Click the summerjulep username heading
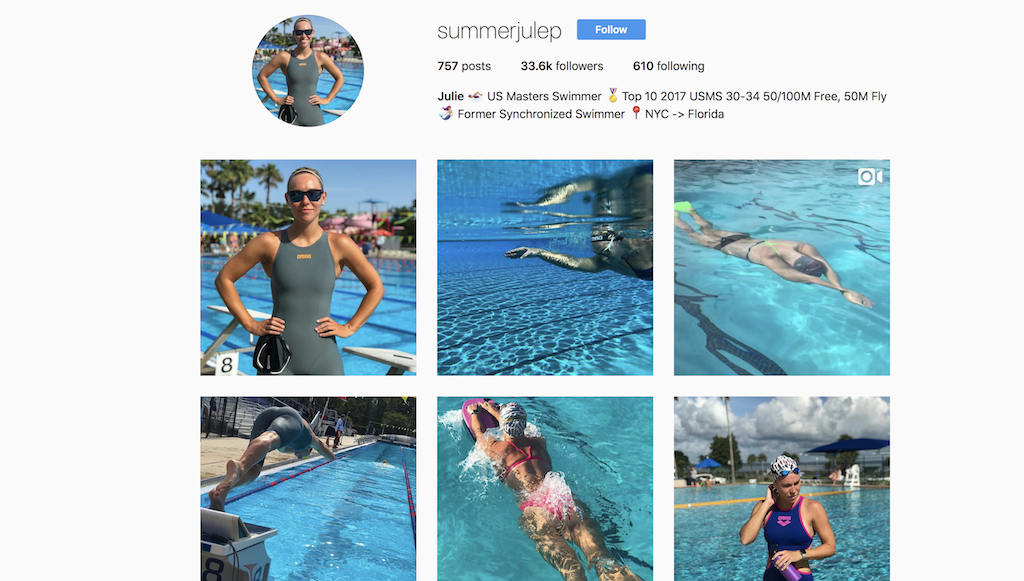This screenshot has width=1024, height=581. coord(500,31)
